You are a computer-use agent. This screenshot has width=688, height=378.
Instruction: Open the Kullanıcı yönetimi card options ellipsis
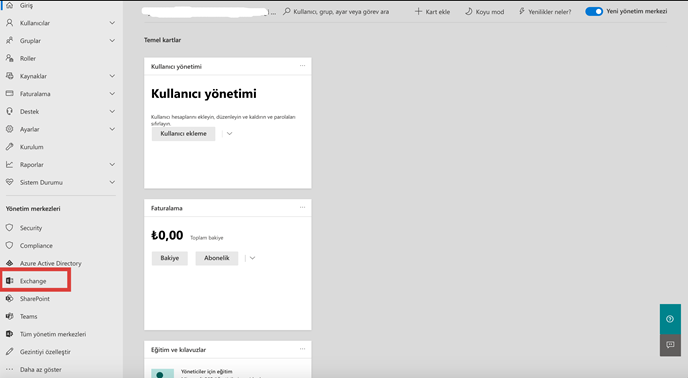[302, 66]
